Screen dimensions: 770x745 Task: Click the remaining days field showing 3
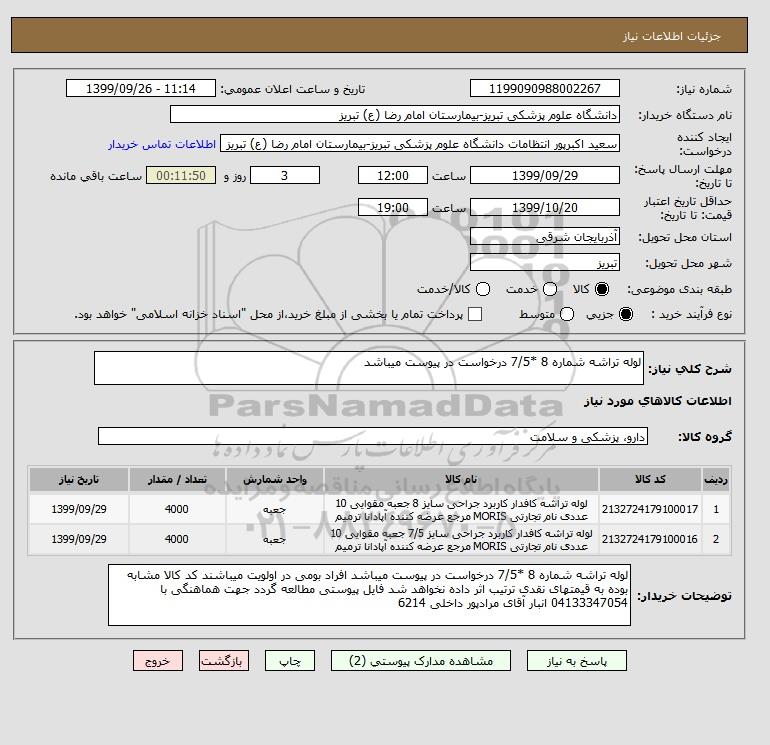pyautogui.click(x=285, y=176)
